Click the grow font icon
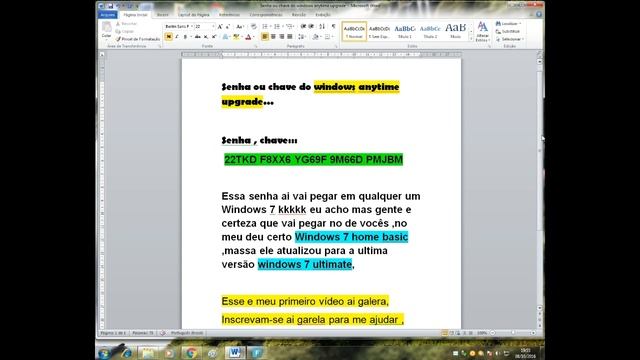640x360 pixels. pyautogui.click(x=220, y=27)
